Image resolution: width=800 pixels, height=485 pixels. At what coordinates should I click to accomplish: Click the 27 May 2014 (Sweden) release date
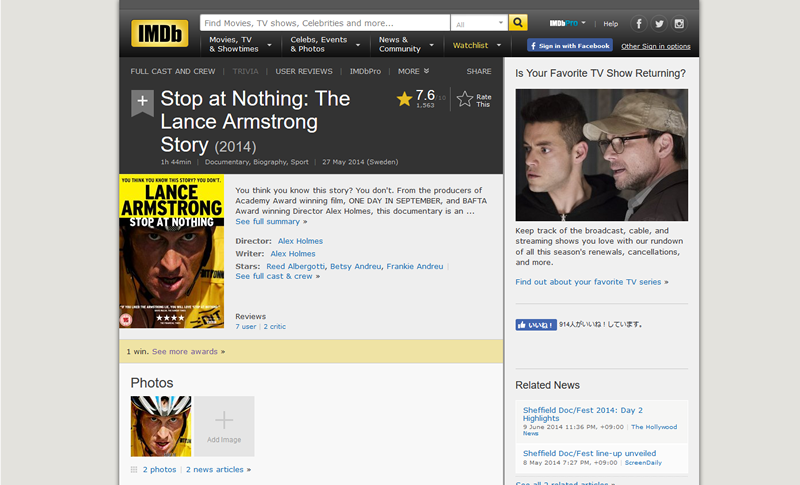(360, 162)
